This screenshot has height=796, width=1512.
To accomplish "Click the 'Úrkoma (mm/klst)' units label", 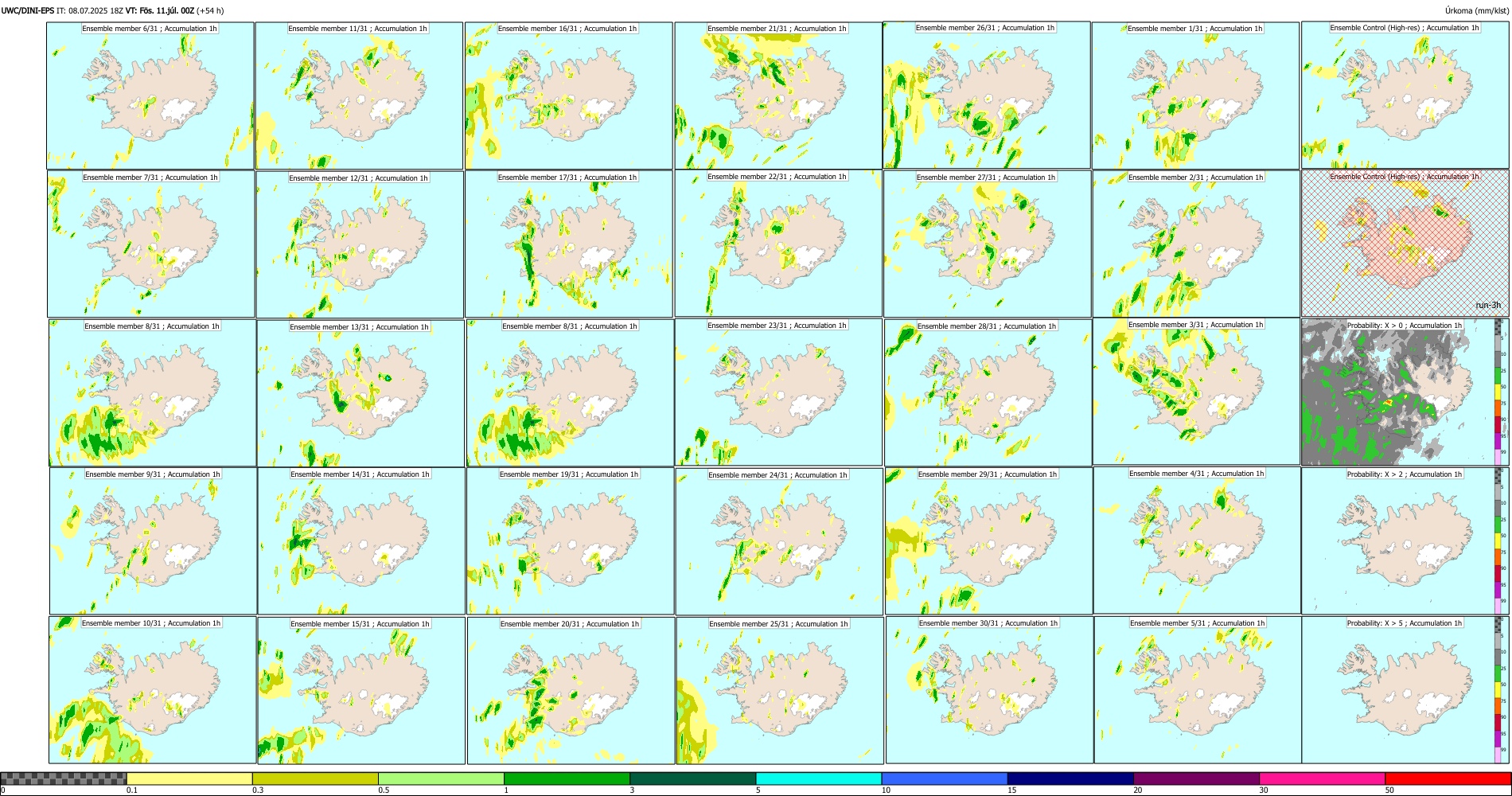I will tap(1476, 11).
